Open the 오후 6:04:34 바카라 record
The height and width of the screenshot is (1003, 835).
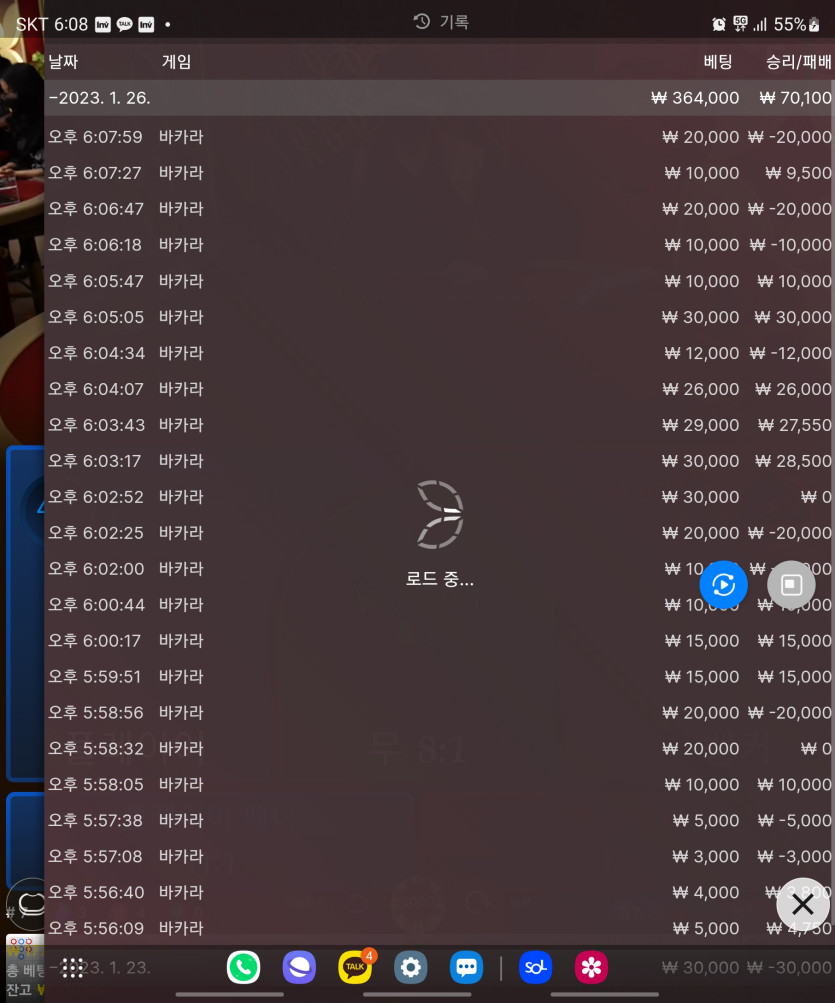tap(439, 352)
